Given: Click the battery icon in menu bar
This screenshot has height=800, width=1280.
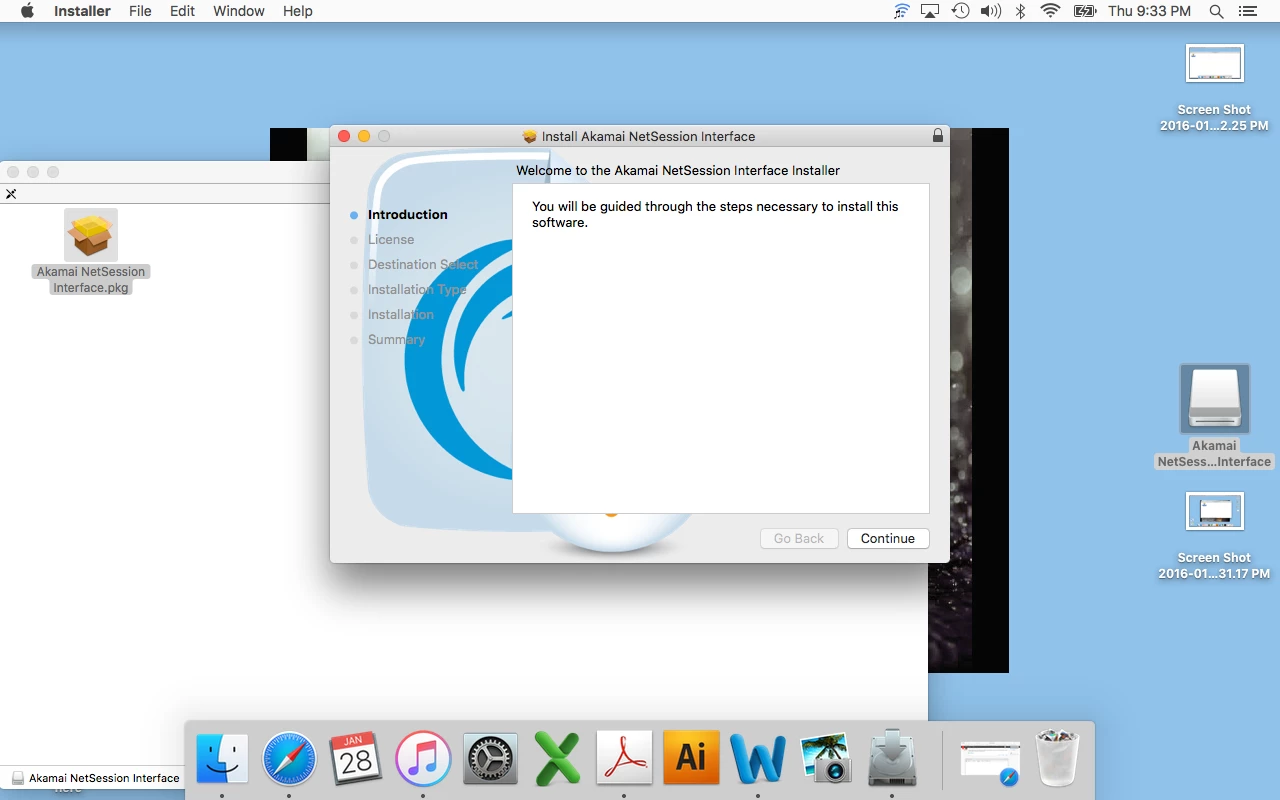Looking at the screenshot, I should click(1085, 11).
